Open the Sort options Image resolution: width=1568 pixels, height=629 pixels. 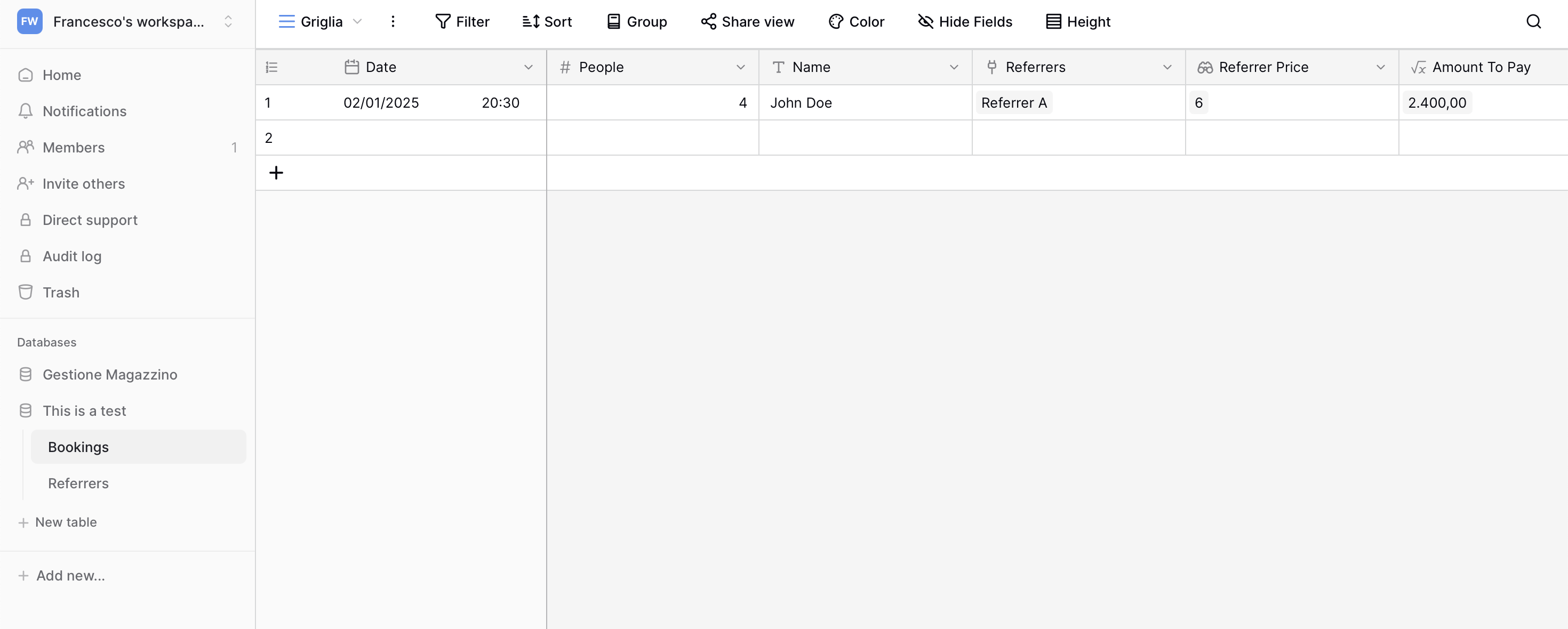click(x=546, y=21)
